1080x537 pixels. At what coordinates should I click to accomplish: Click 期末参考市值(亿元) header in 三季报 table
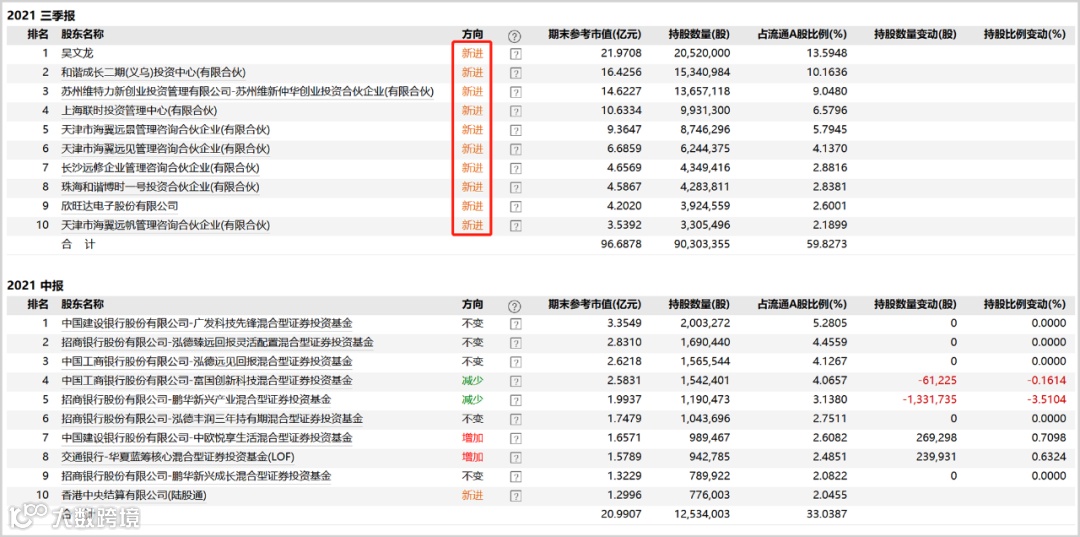click(x=594, y=34)
